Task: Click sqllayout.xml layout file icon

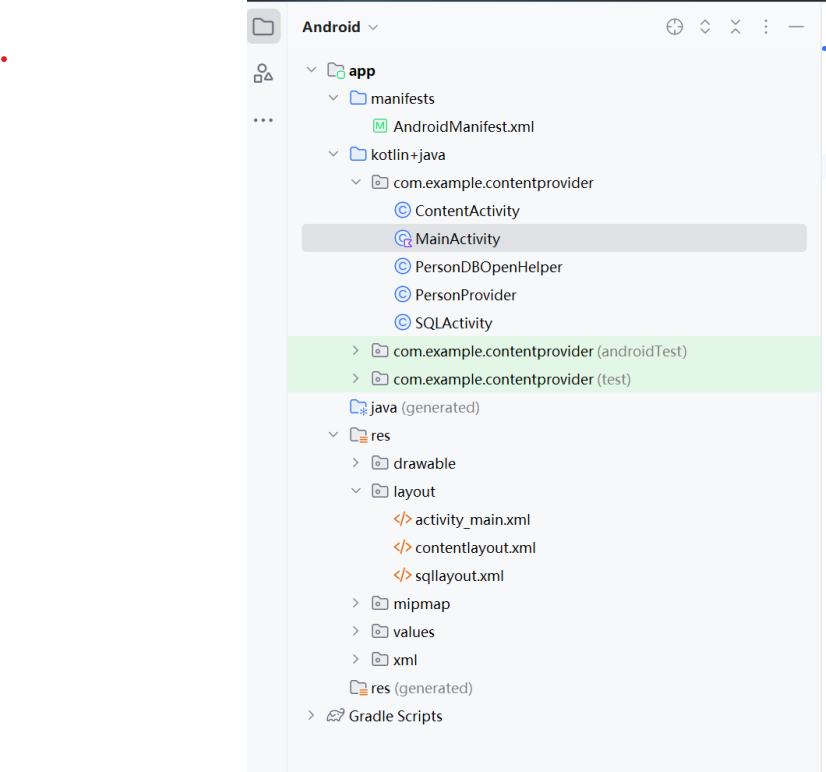Action: coord(402,575)
